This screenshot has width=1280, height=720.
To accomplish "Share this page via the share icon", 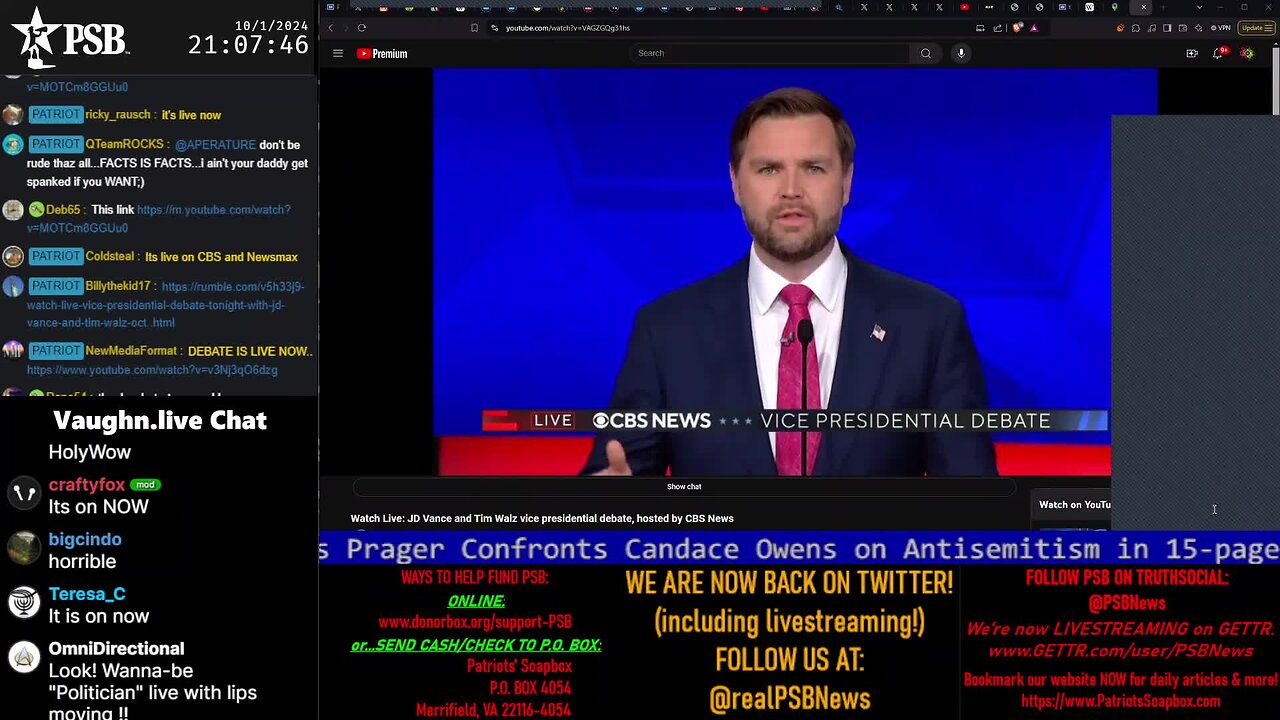I will tap(997, 28).
